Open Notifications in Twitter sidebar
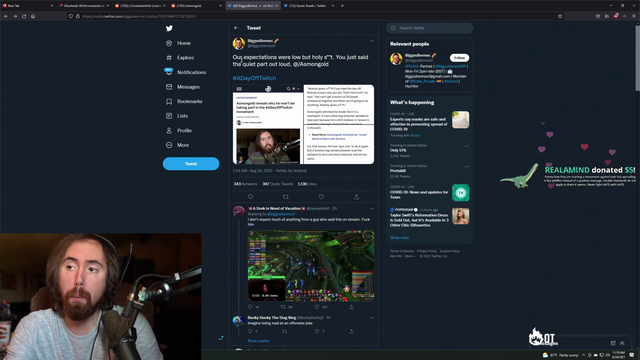This screenshot has height=360, width=640. coord(186,72)
